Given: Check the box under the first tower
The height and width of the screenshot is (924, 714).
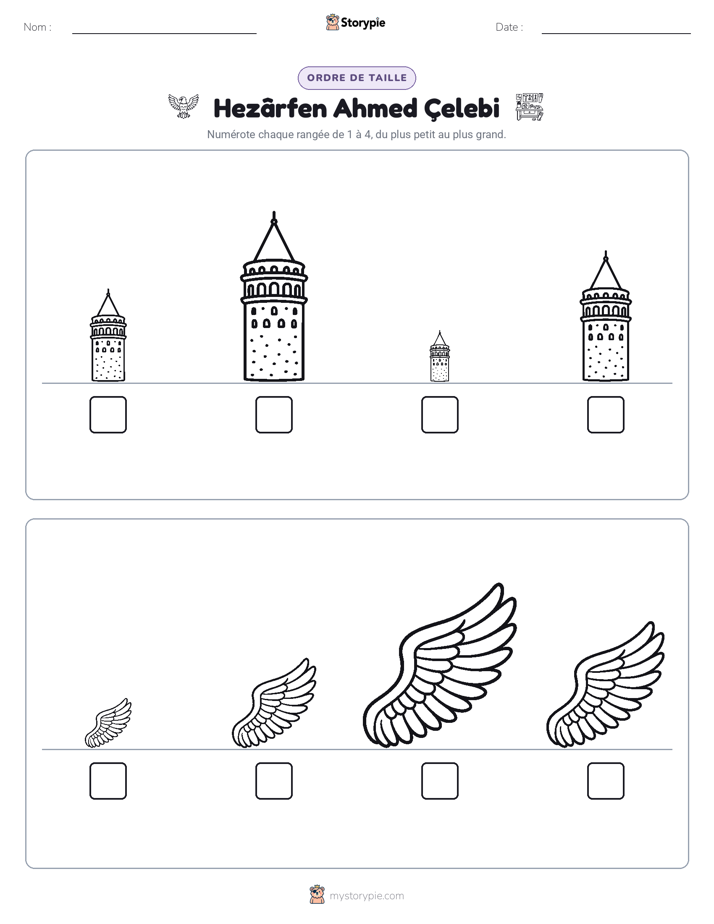Looking at the screenshot, I should (x=108, y=415).
